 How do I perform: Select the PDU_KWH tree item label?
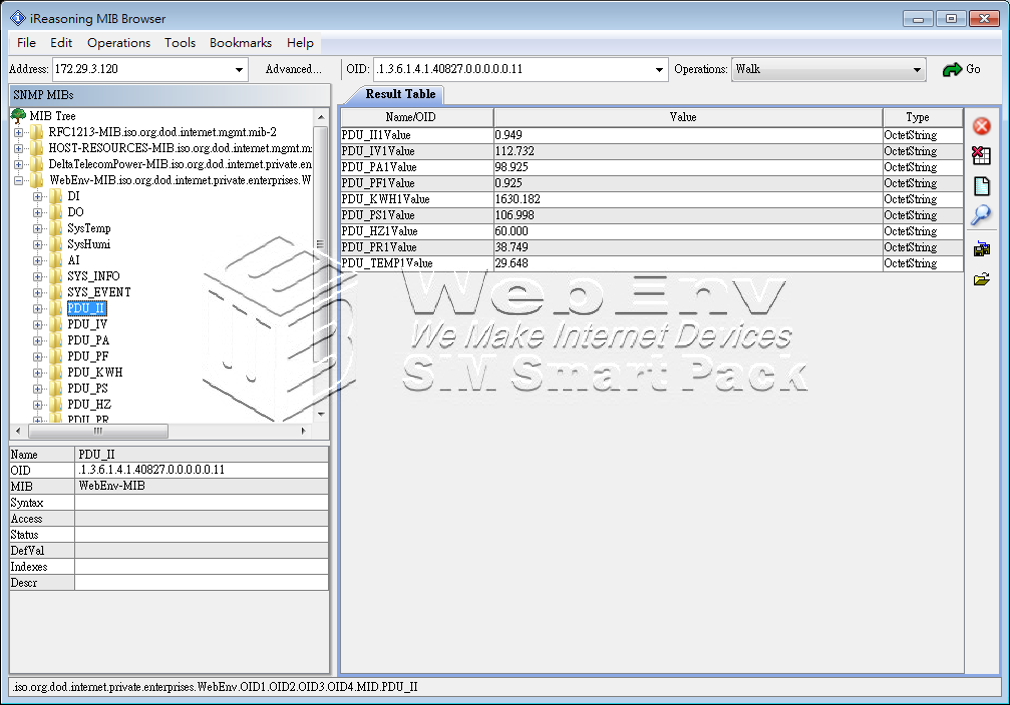coord(95,372)
